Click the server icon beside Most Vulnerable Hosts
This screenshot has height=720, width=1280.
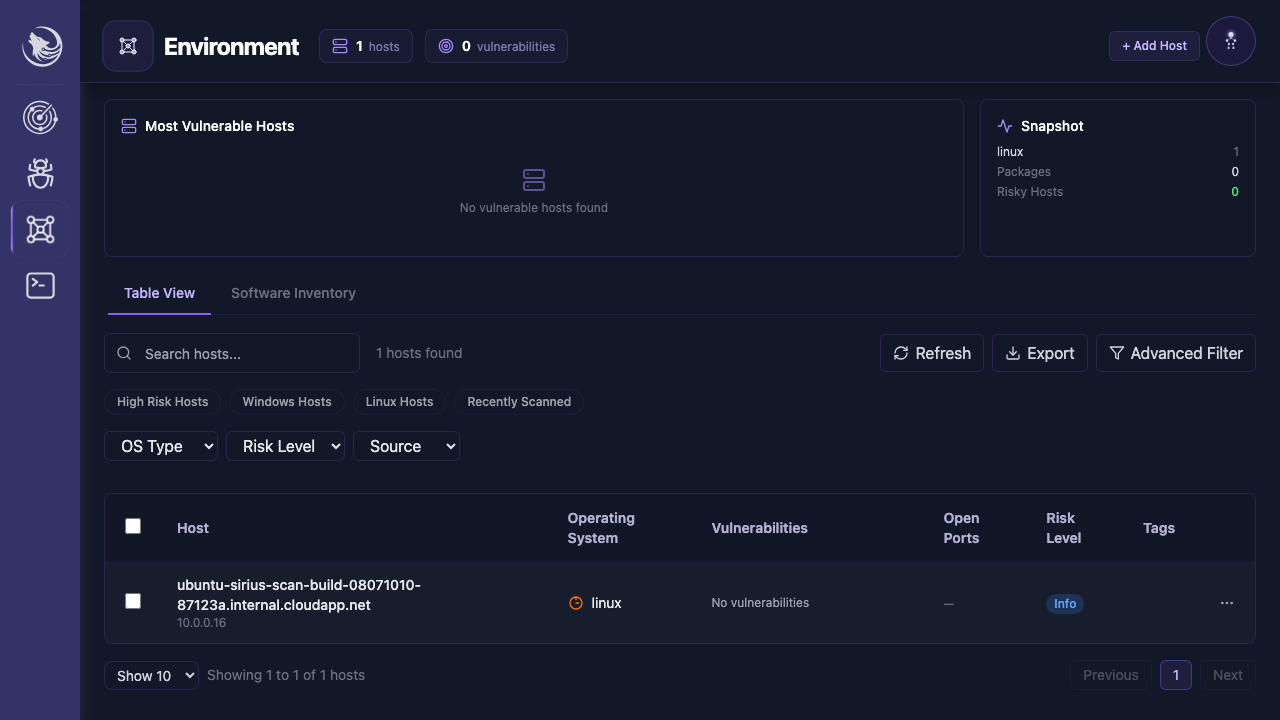pyautogui.click(x=129, y=126)
